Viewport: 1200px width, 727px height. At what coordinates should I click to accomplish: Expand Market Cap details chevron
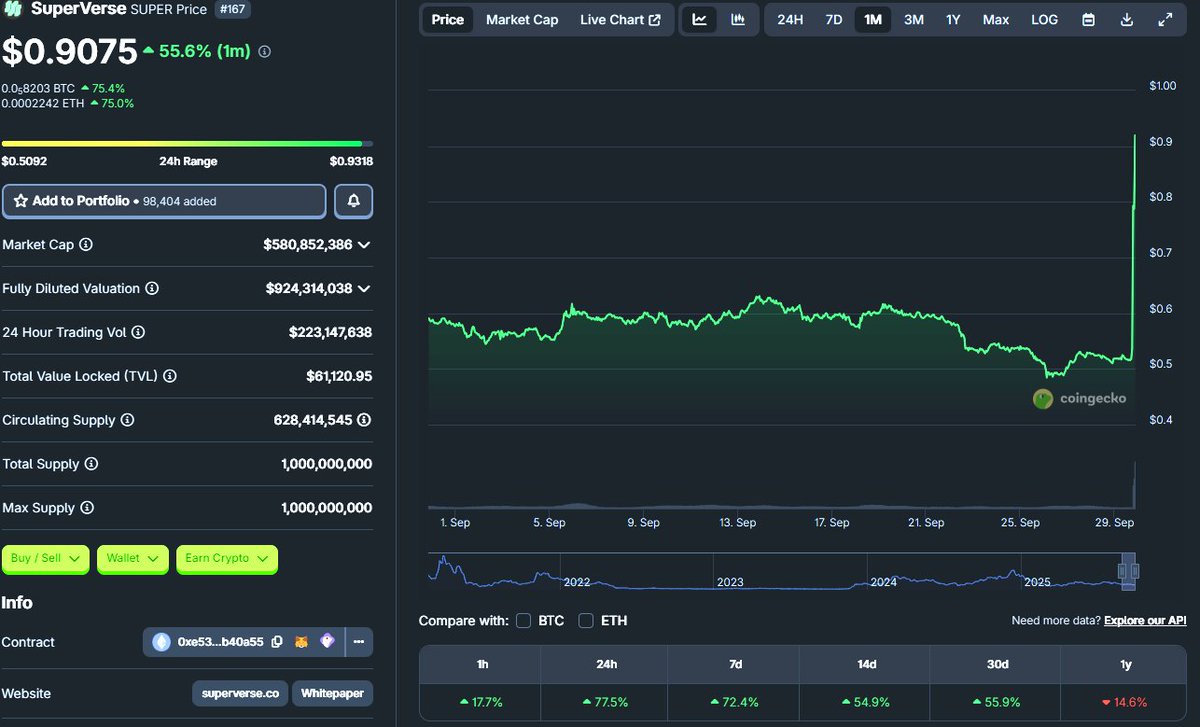point(364,245)
